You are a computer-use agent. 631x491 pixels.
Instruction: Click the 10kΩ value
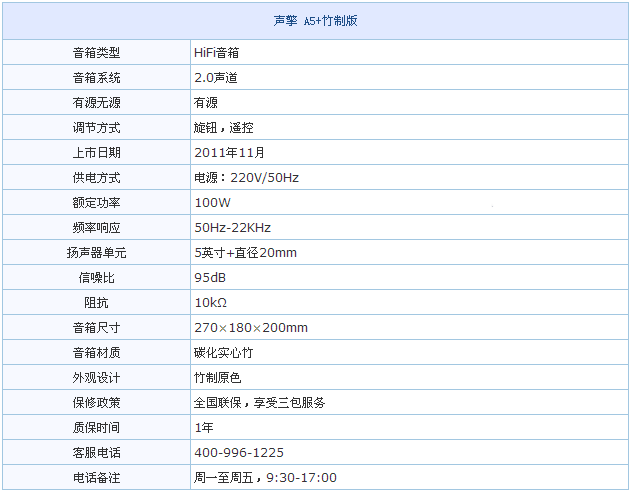tap(210, 302)
